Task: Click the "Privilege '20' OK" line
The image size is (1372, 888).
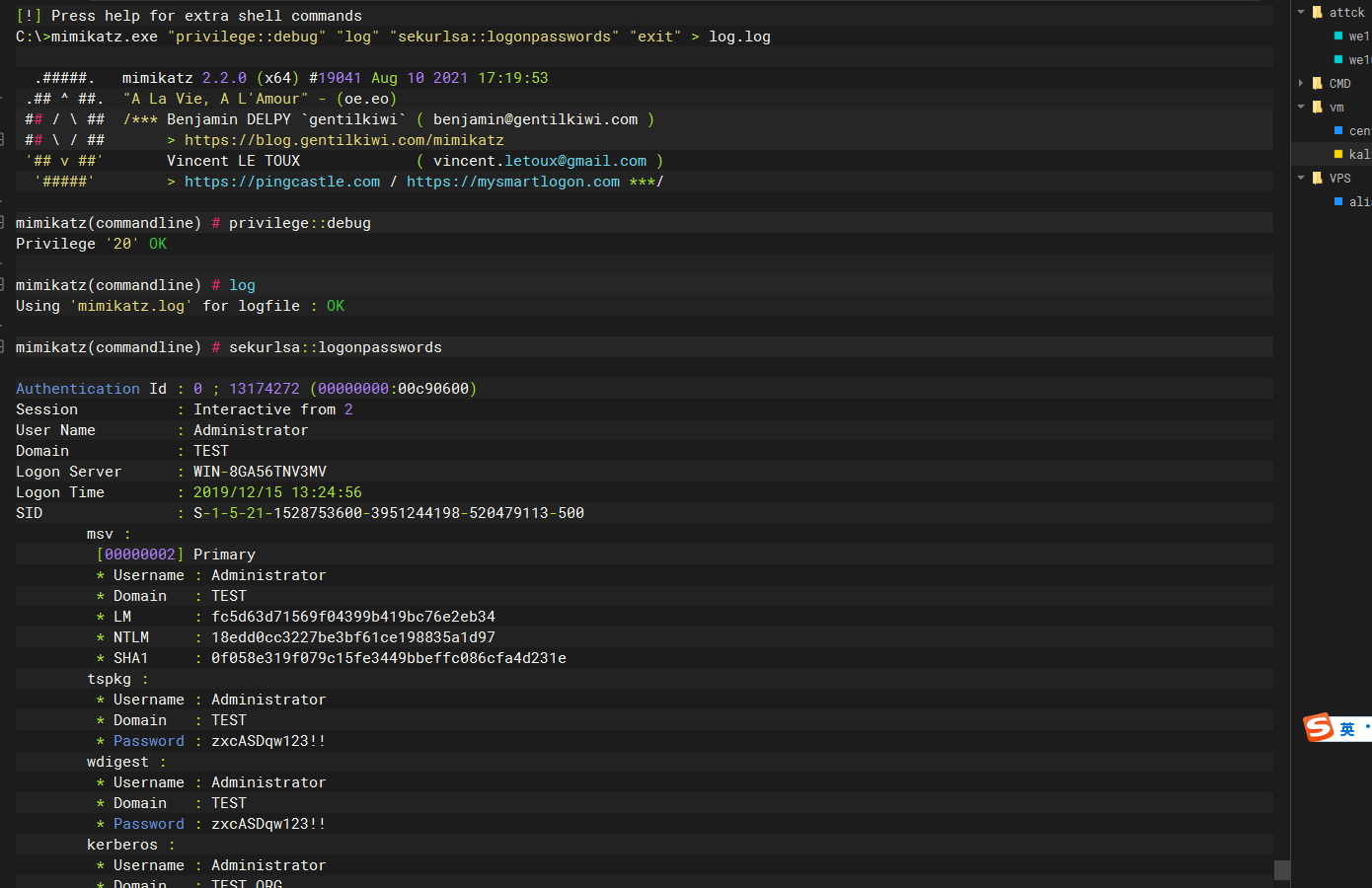Action: 91,244
